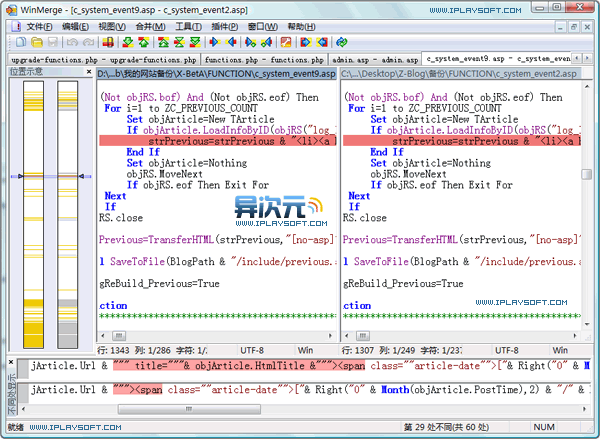600x439 pixels.
Task: Click Copy left and advance icon
Action: (x=266, y=42)
